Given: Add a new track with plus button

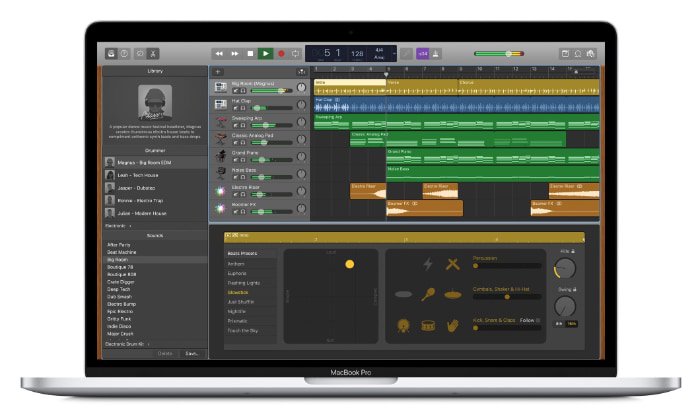Looking at the screenshot, I should [218, 71].
